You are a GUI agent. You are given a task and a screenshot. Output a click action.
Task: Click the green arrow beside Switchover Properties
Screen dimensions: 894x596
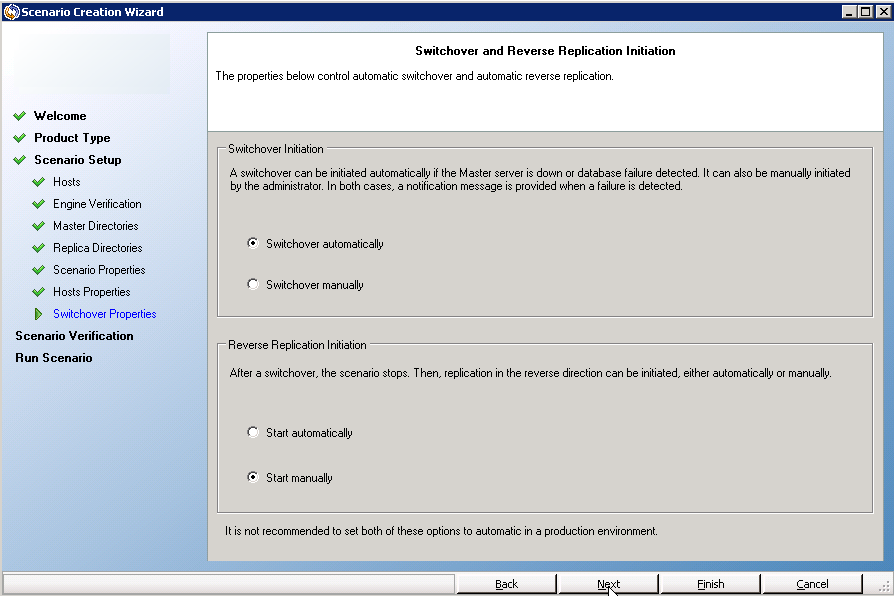point(38,314)
